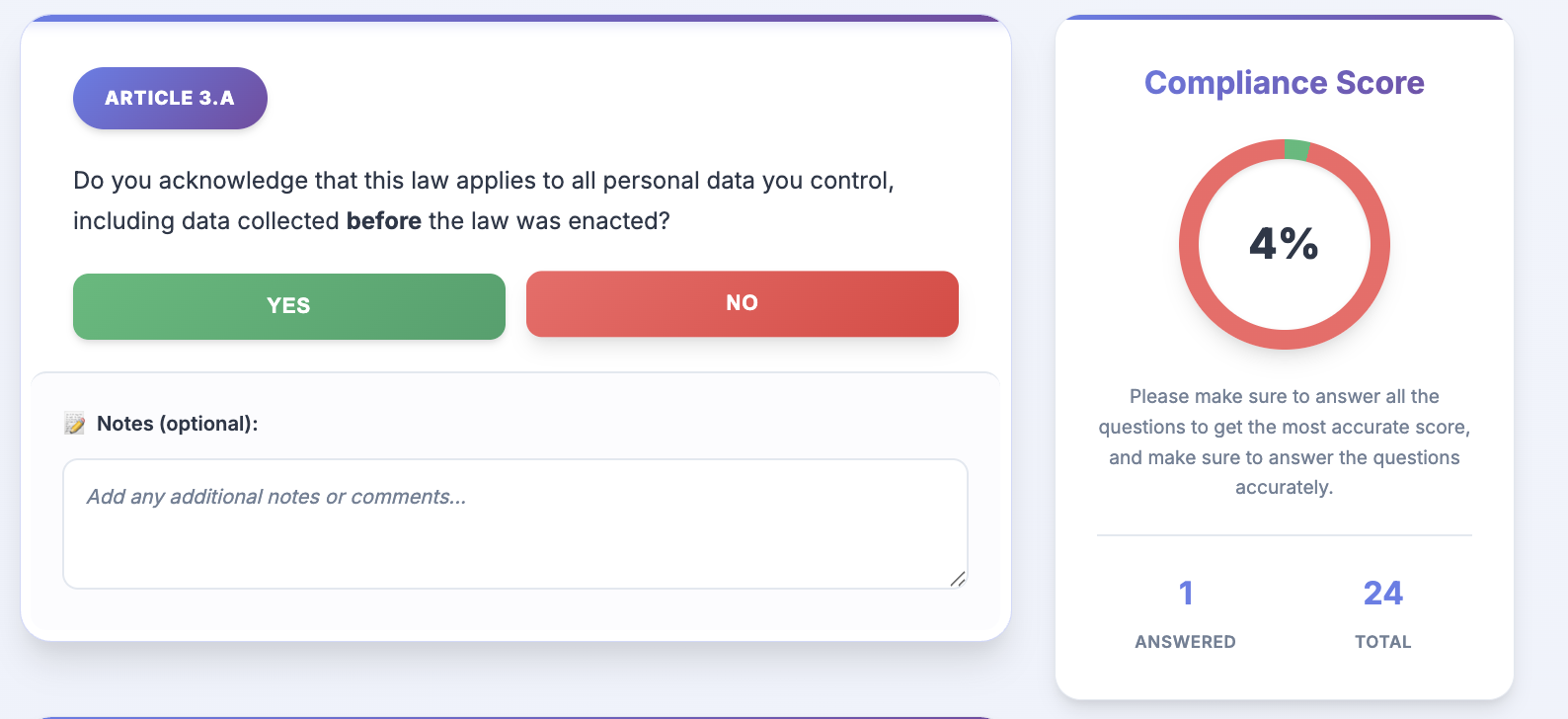The height and width of the screenshot is (719, 1568).
Task: Click the word "accurately." ending the hint
Action: (x=1284, y=488)
